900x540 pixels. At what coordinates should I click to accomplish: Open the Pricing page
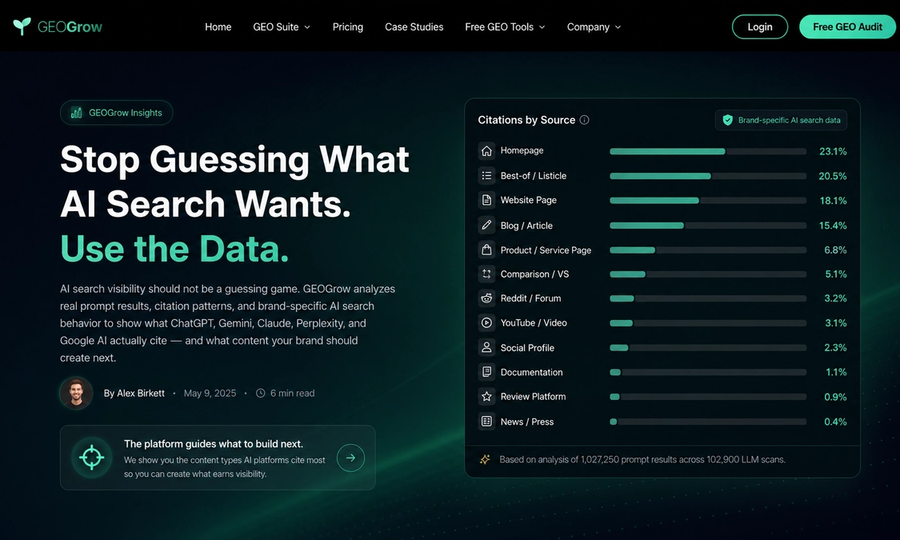[x=348, y=27]
